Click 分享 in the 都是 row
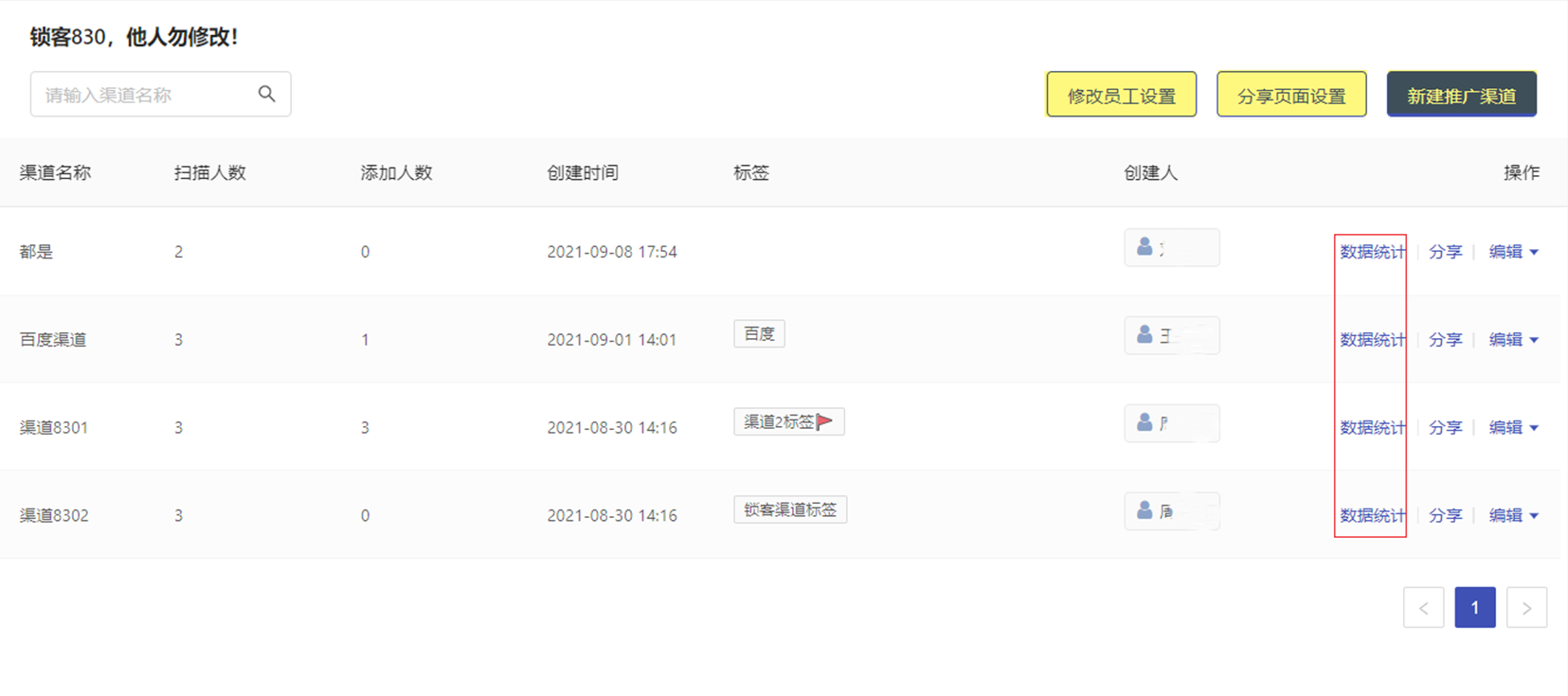This screenshot has height=696, width=1568. tap(1445, 252)
